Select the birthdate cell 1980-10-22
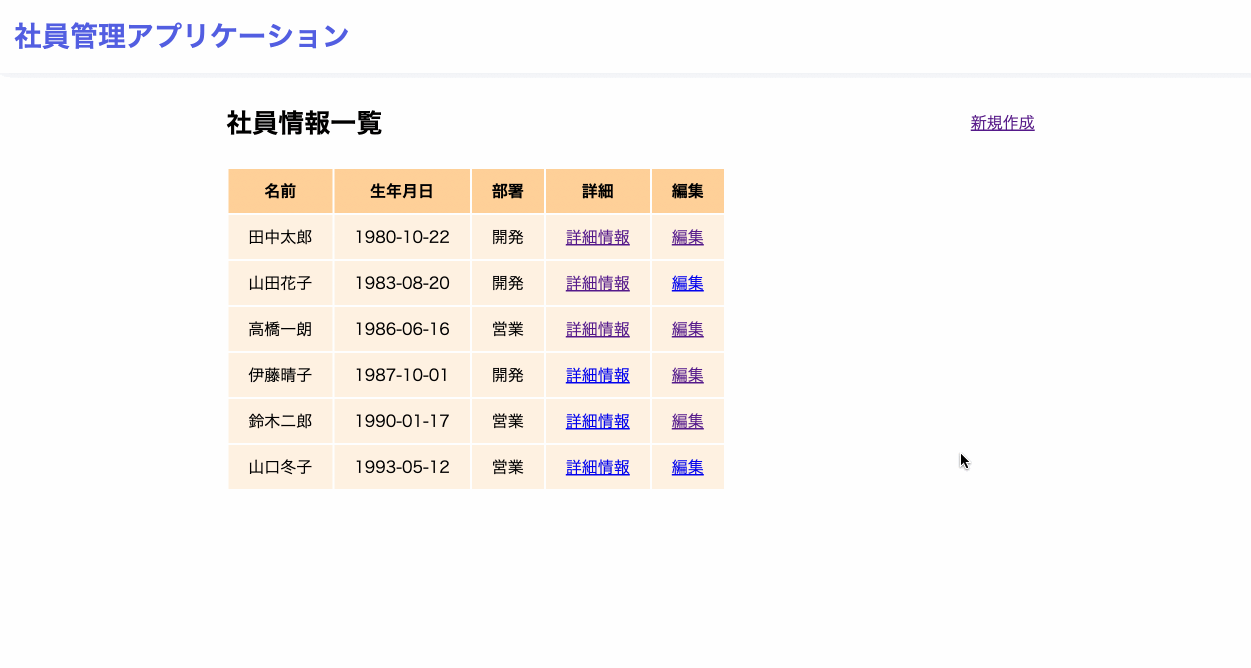This screenshot has width=1251, height=668. 402,237
